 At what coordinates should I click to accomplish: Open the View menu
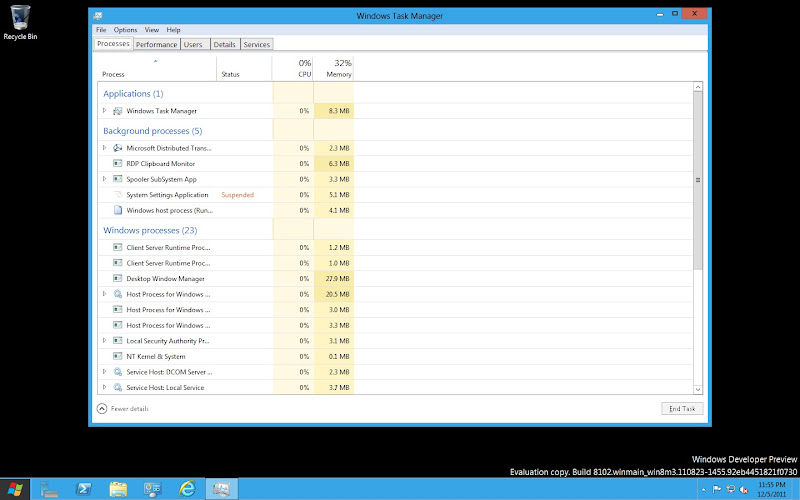(152, 30)
